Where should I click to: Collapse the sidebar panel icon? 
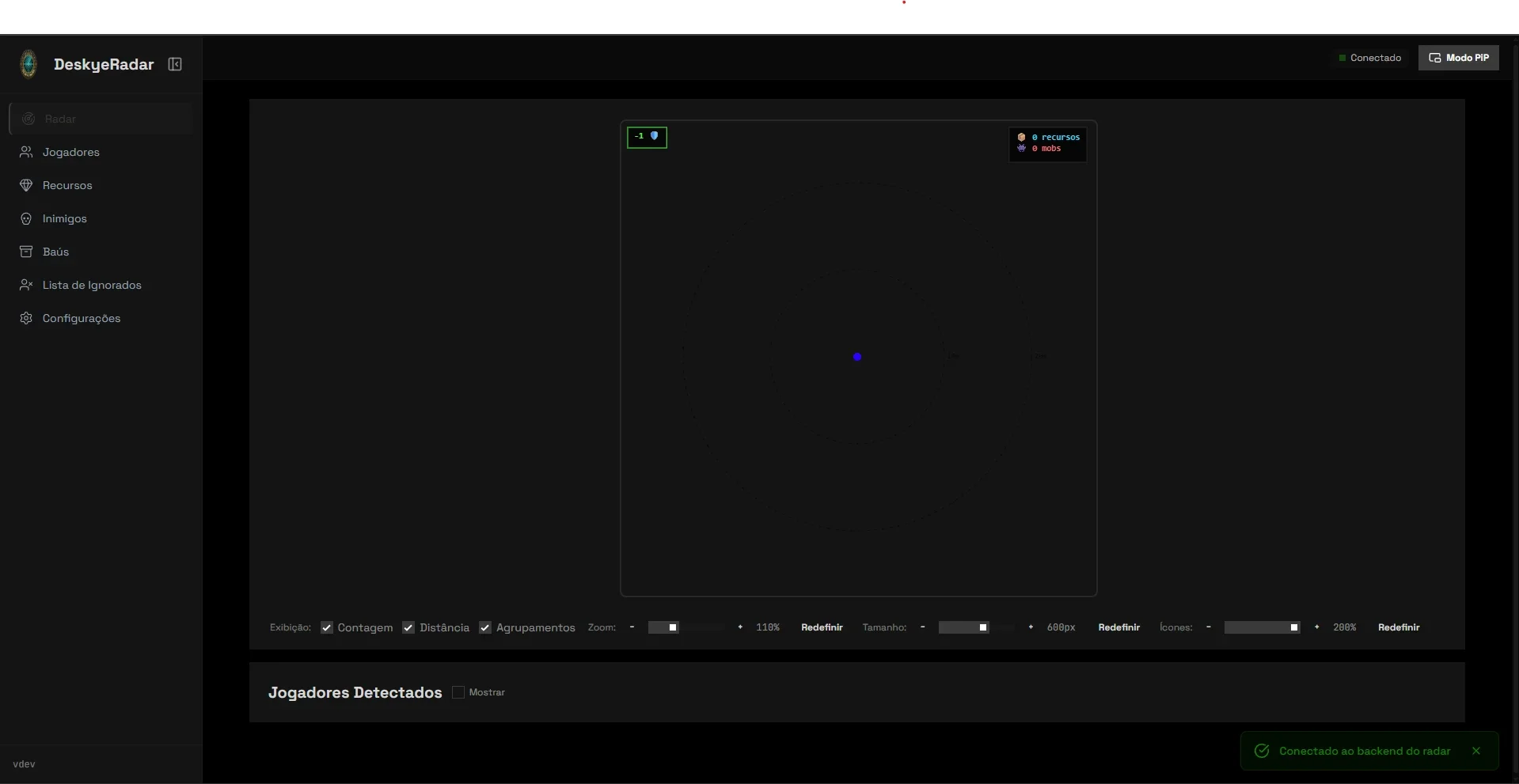tap(175, 64)
